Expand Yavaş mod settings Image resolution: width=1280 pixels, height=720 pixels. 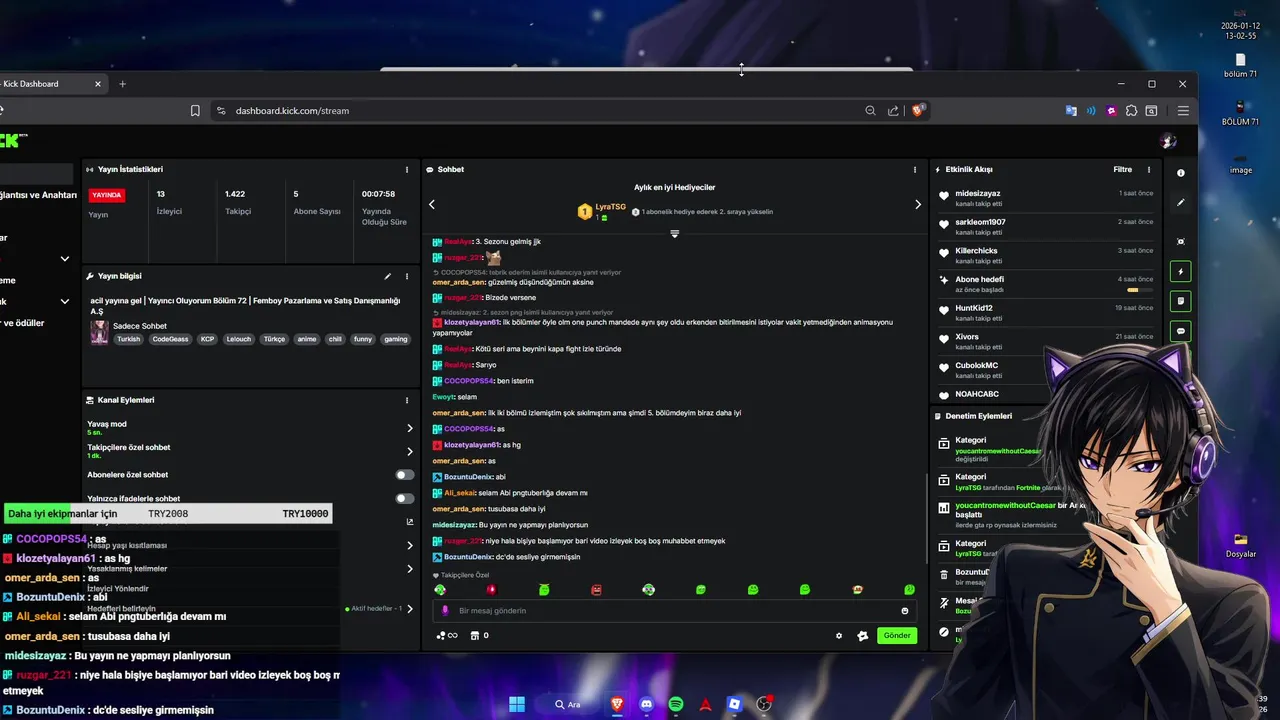click(x=410, y=428)
